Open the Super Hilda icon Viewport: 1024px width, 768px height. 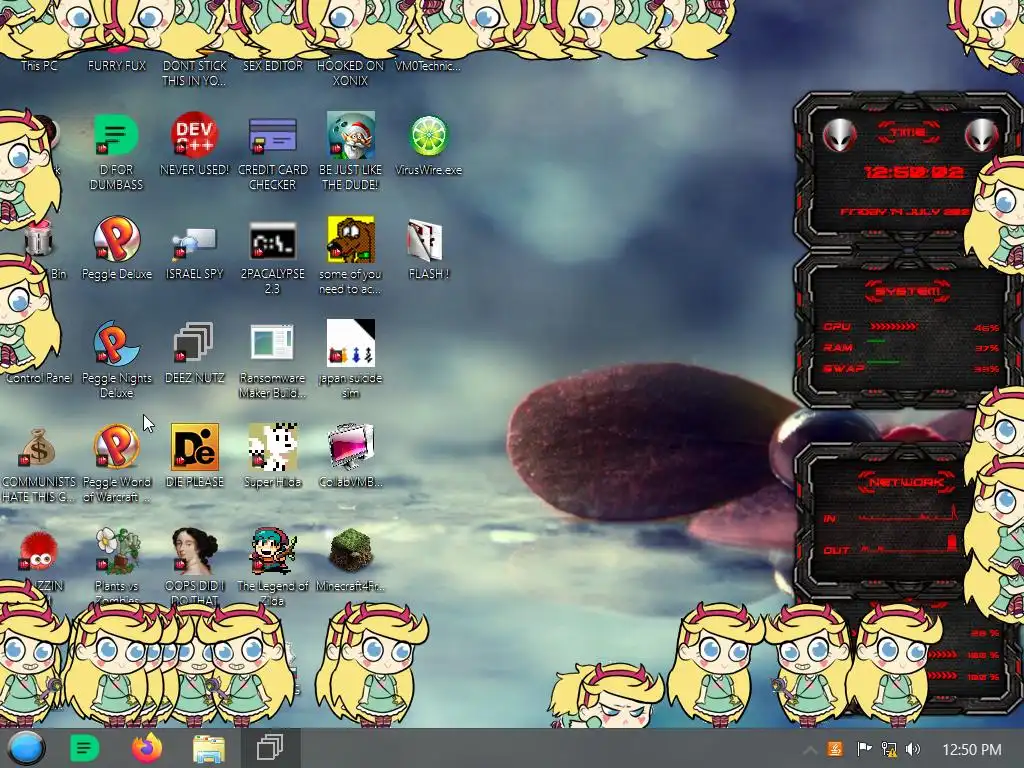tap(272, 447)
